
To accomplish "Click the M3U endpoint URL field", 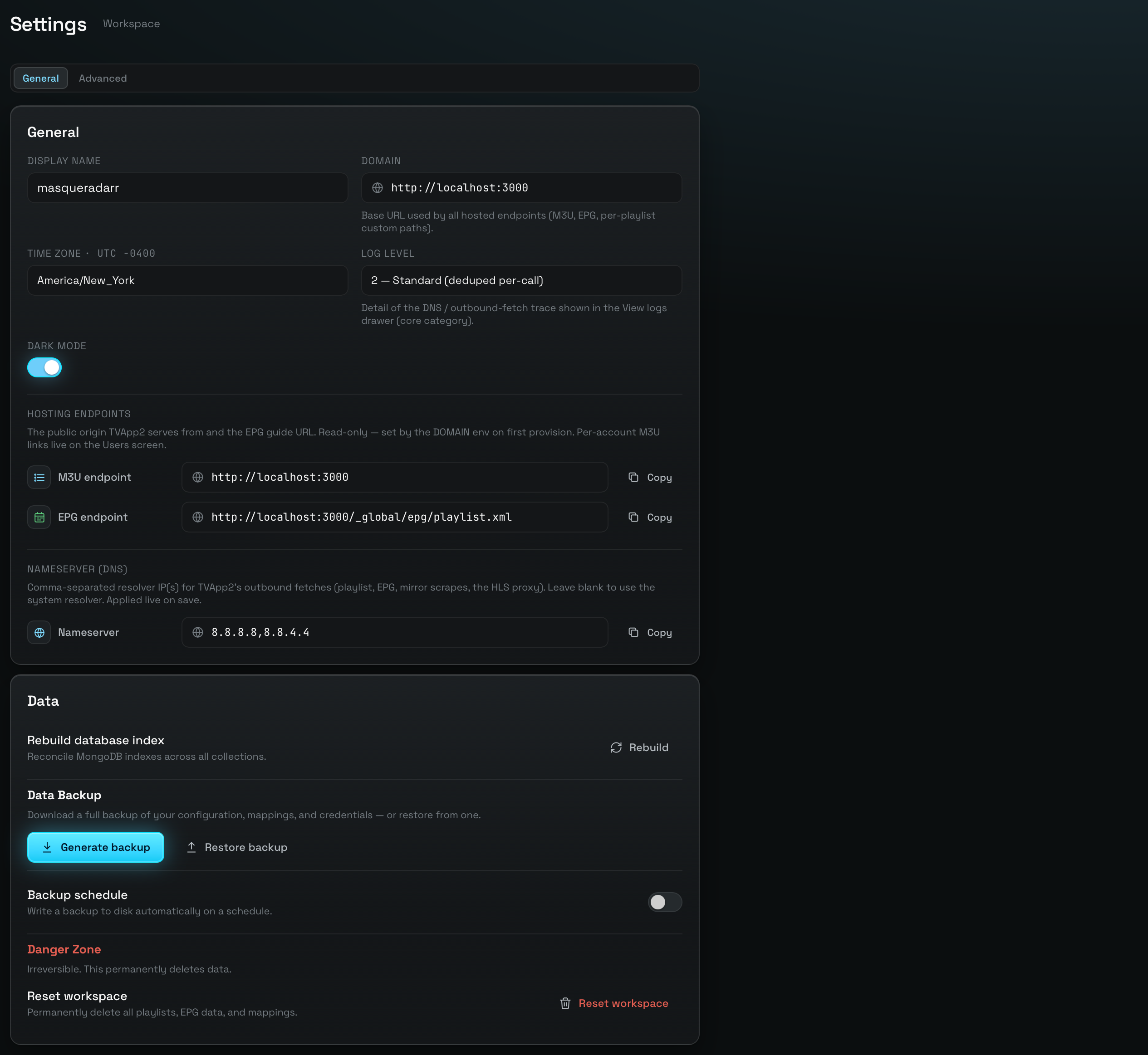I will pyautogui.click(x=395, y=477).
